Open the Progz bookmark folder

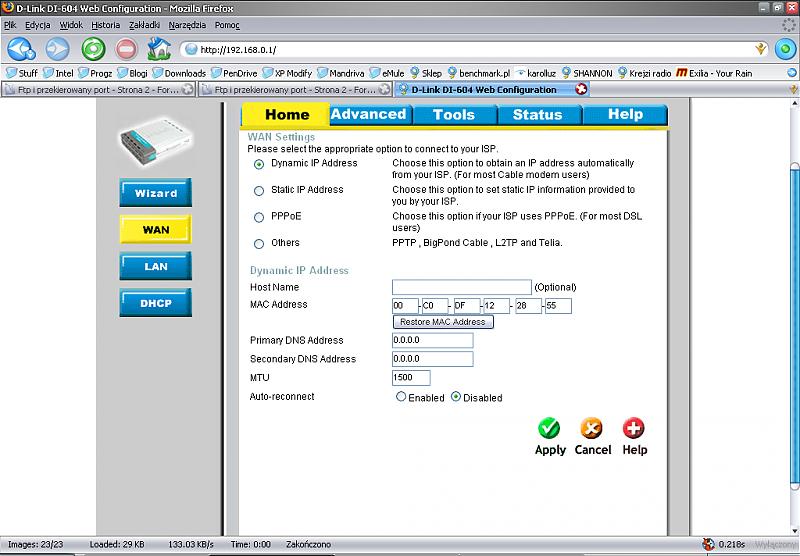point(95,73)
